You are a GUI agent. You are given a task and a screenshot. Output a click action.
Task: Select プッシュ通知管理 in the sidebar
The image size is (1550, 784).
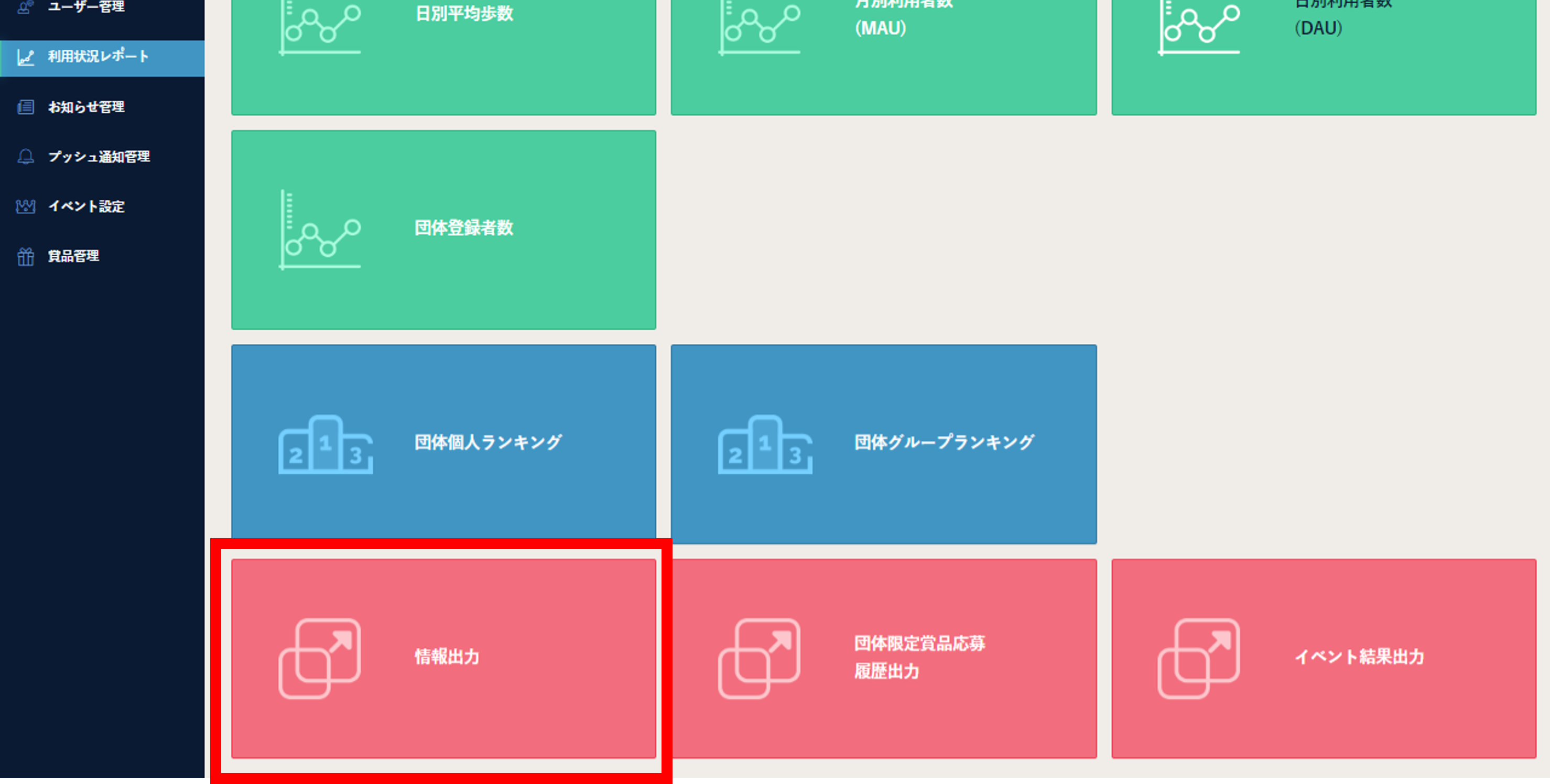[99, 157]
